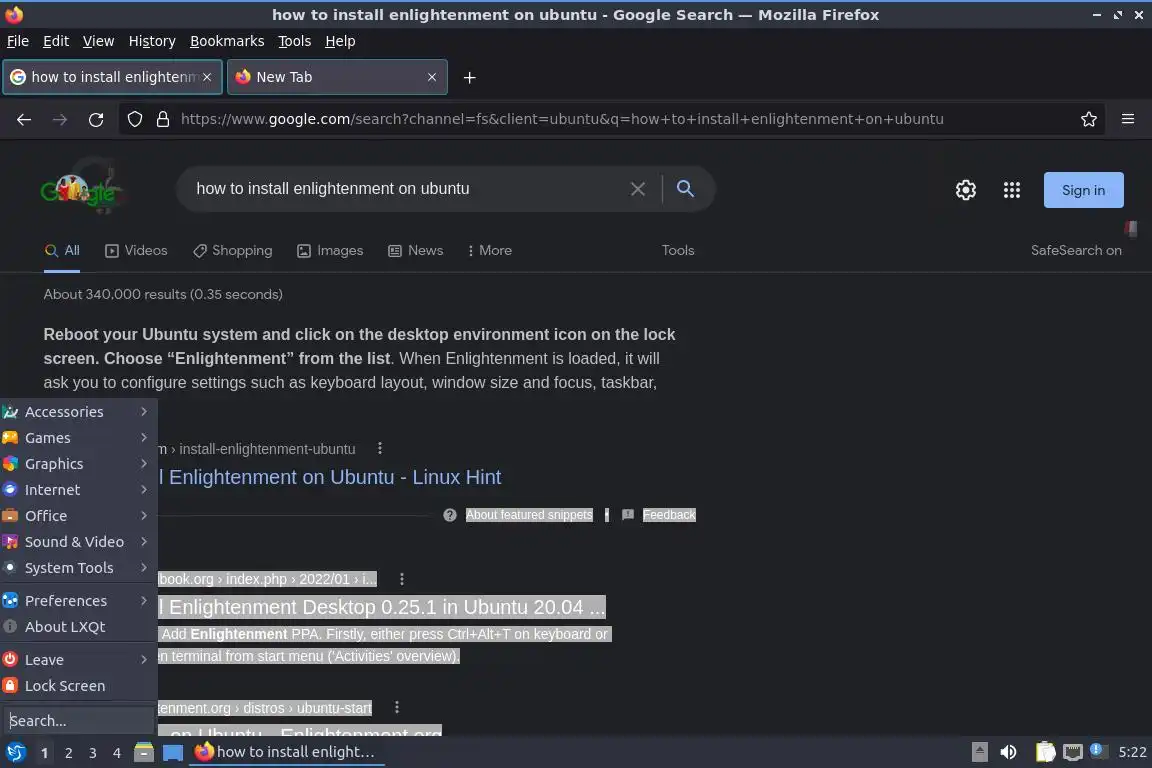The width and height of the screenshot is (1152, 768).
Task: Open the Help menu
Action: click(x=340, y=41)
